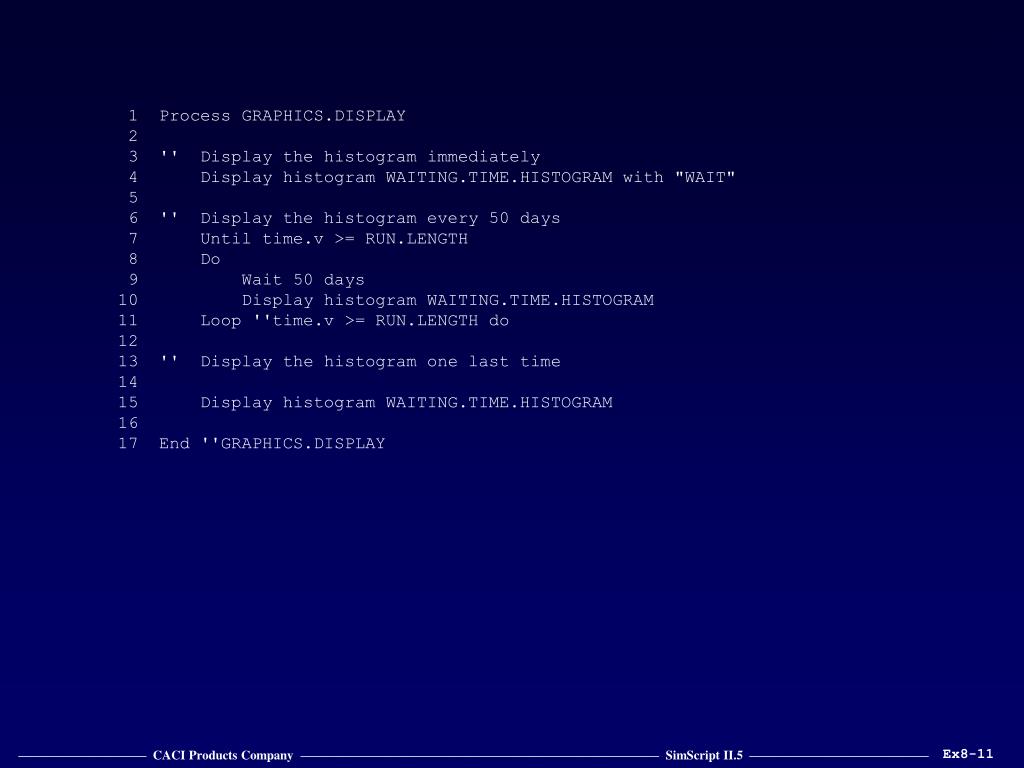Click 'CACI Products Company' footer text

click(223, 756)
